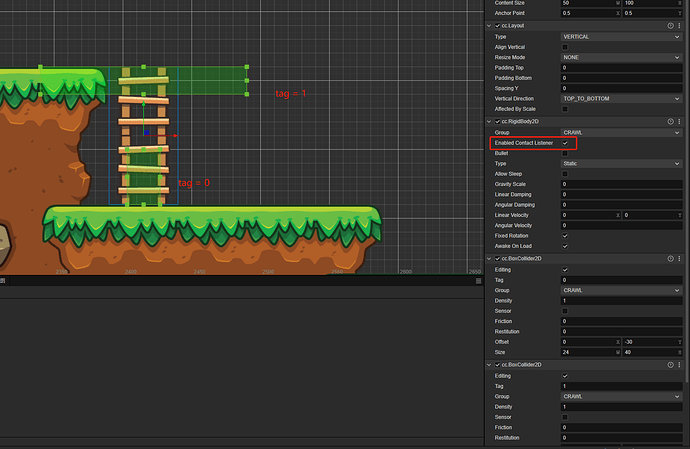Collapse the cc.RigidBody2D component section
The height and width of the screenshot is (449, 690).
click(x=490, y=121)
